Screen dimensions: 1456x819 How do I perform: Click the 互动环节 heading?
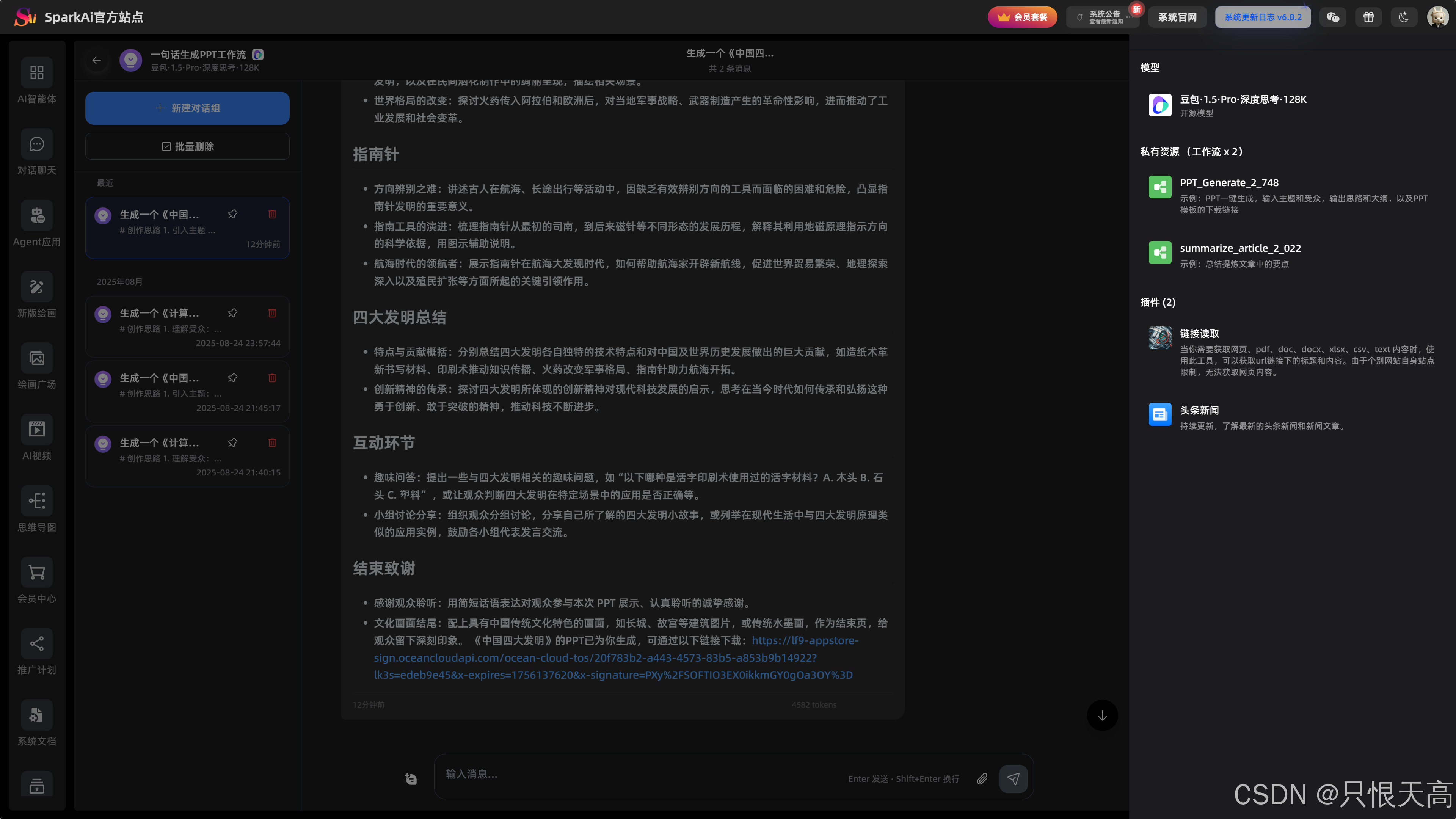[x=384, y=442]
